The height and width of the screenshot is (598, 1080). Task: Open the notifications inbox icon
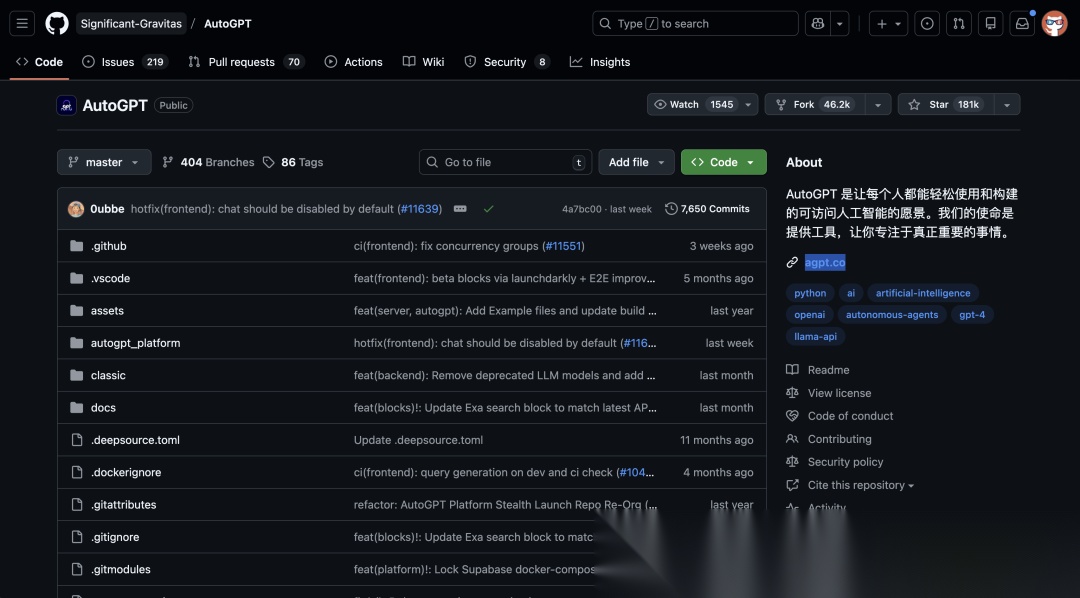click(x=1022, y=23)
